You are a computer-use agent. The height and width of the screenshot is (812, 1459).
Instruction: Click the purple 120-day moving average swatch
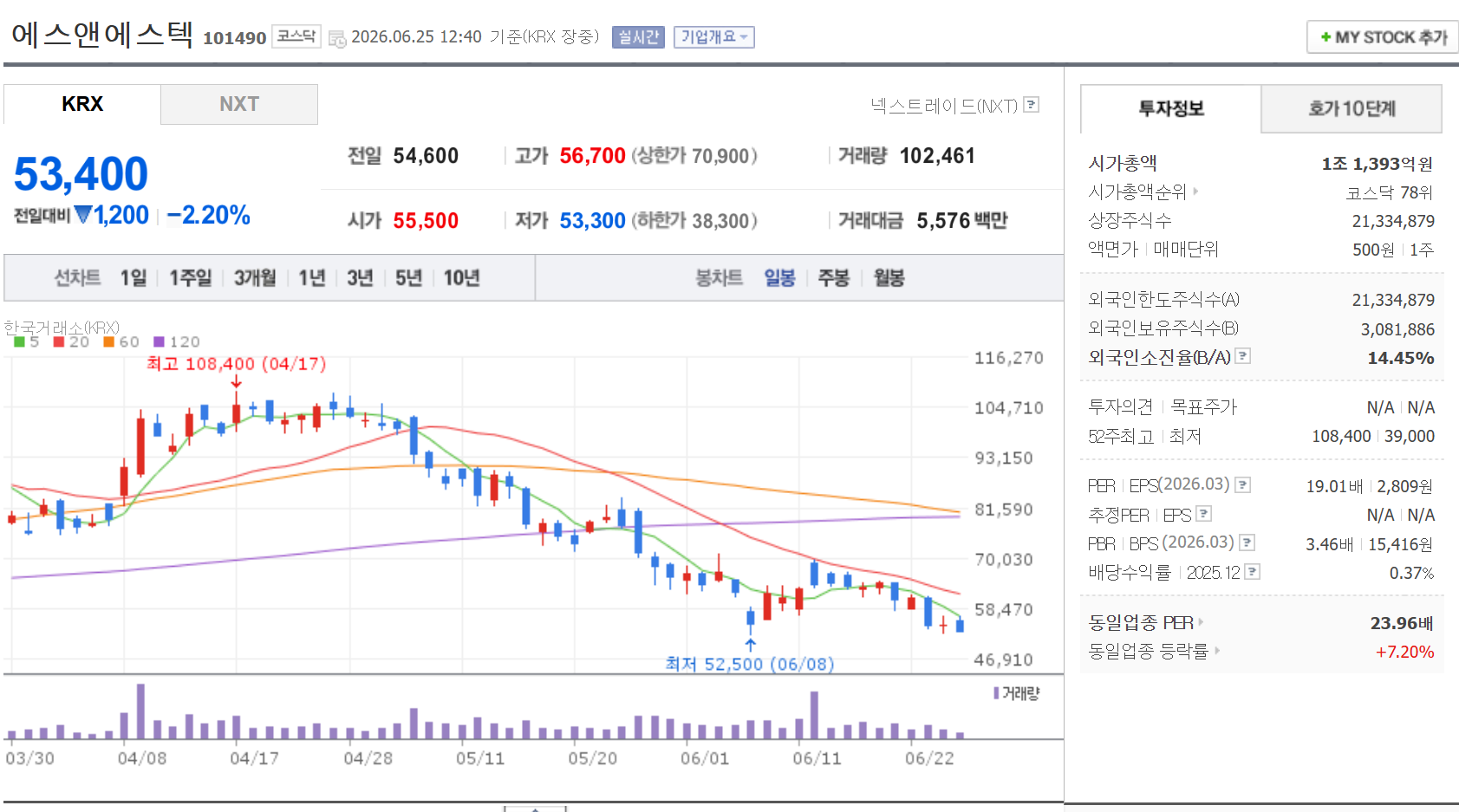159,341
